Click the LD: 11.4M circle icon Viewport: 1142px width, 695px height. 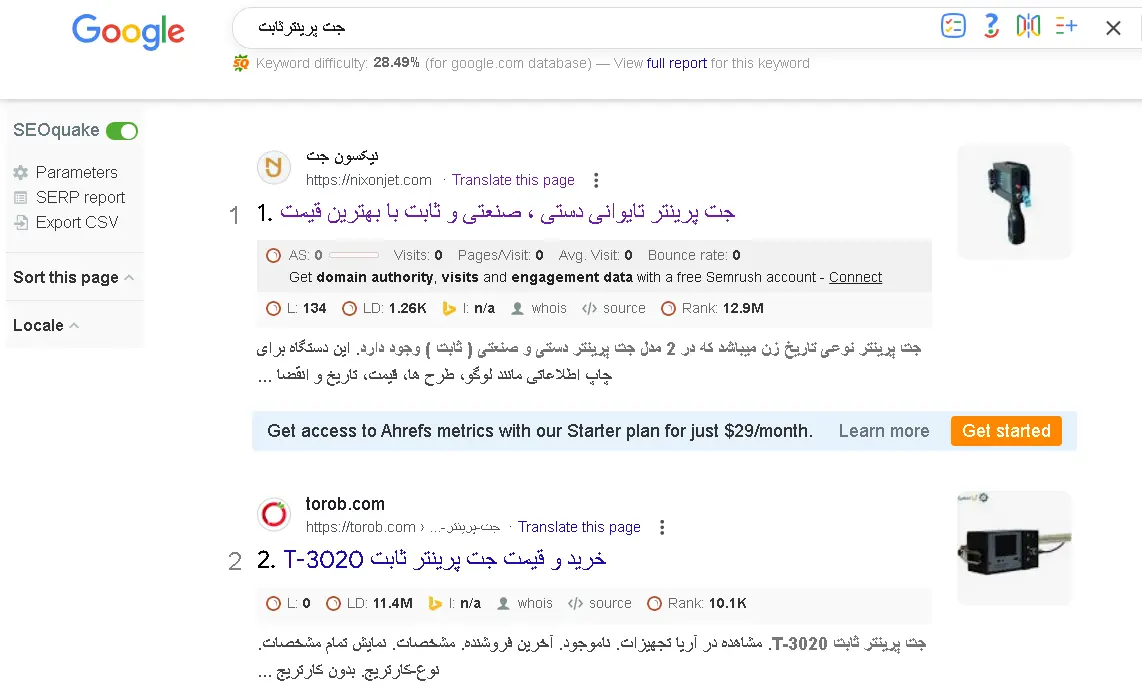coord(333,604)
